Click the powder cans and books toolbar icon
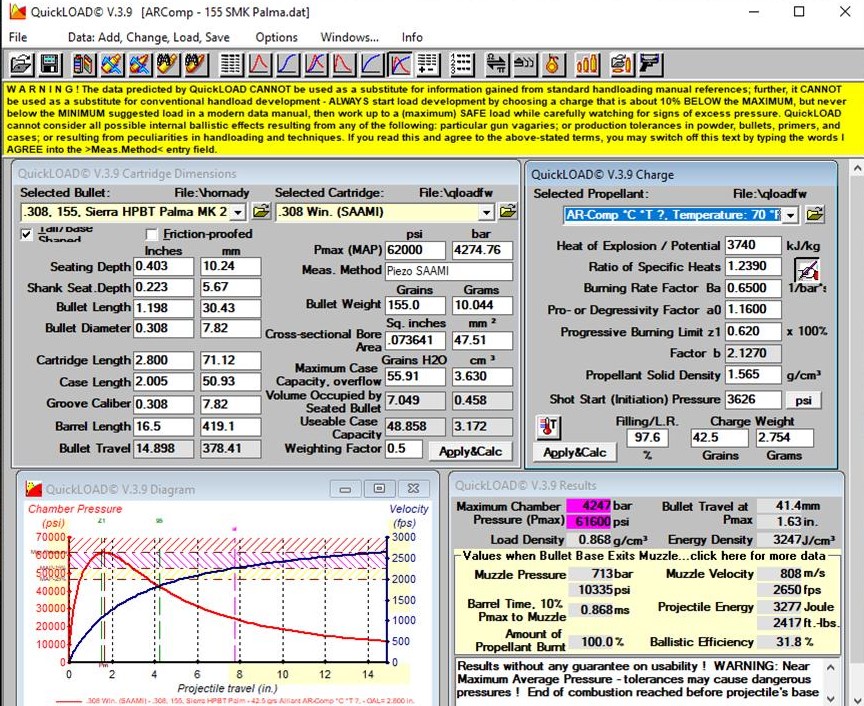The width and height of the screenshot is (864, 706). point(83,64)
